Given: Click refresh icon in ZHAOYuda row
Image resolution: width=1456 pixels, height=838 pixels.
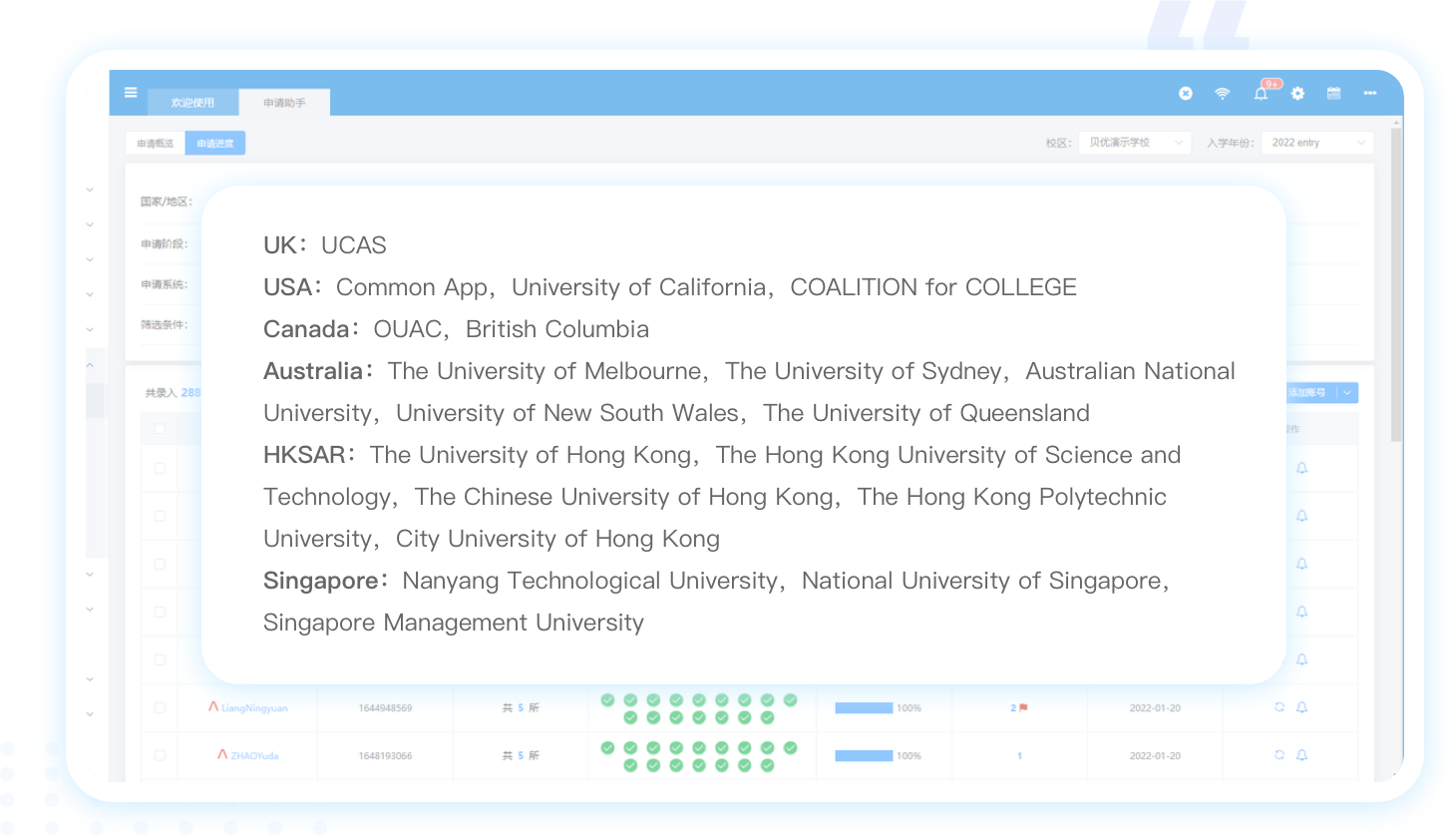Looking at the screenshot, I should 1279,755.
